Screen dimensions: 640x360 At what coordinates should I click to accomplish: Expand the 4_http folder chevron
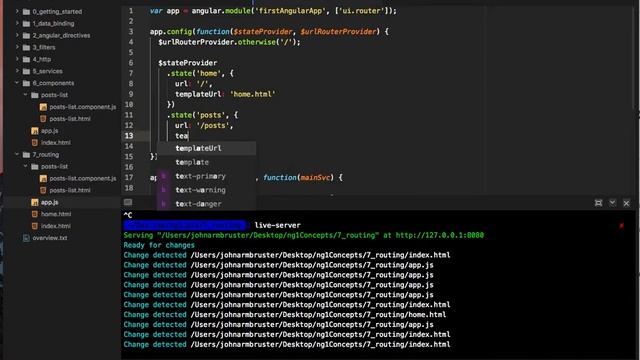coord(17,59)
